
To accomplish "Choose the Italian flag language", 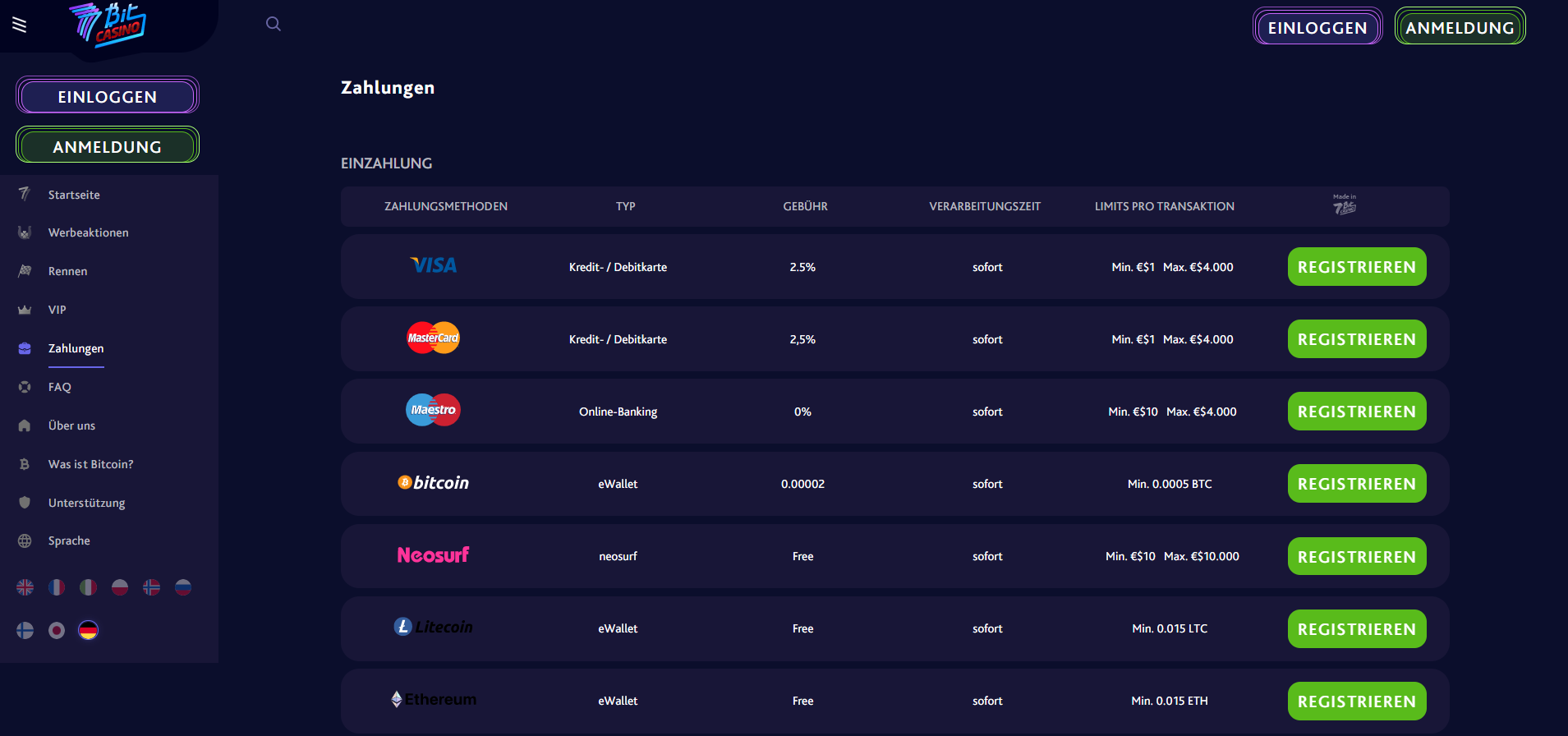I will coord(88,587).
